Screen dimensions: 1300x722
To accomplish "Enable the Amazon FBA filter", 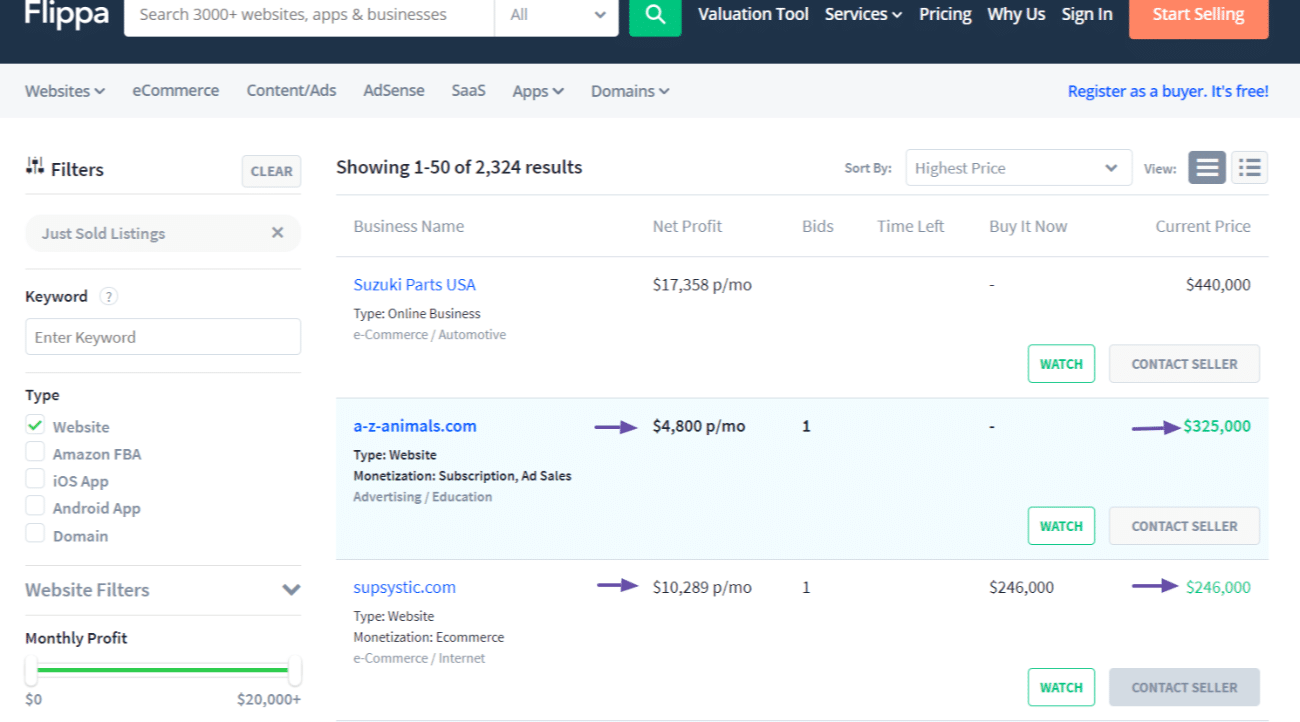I will click(35, 453).
